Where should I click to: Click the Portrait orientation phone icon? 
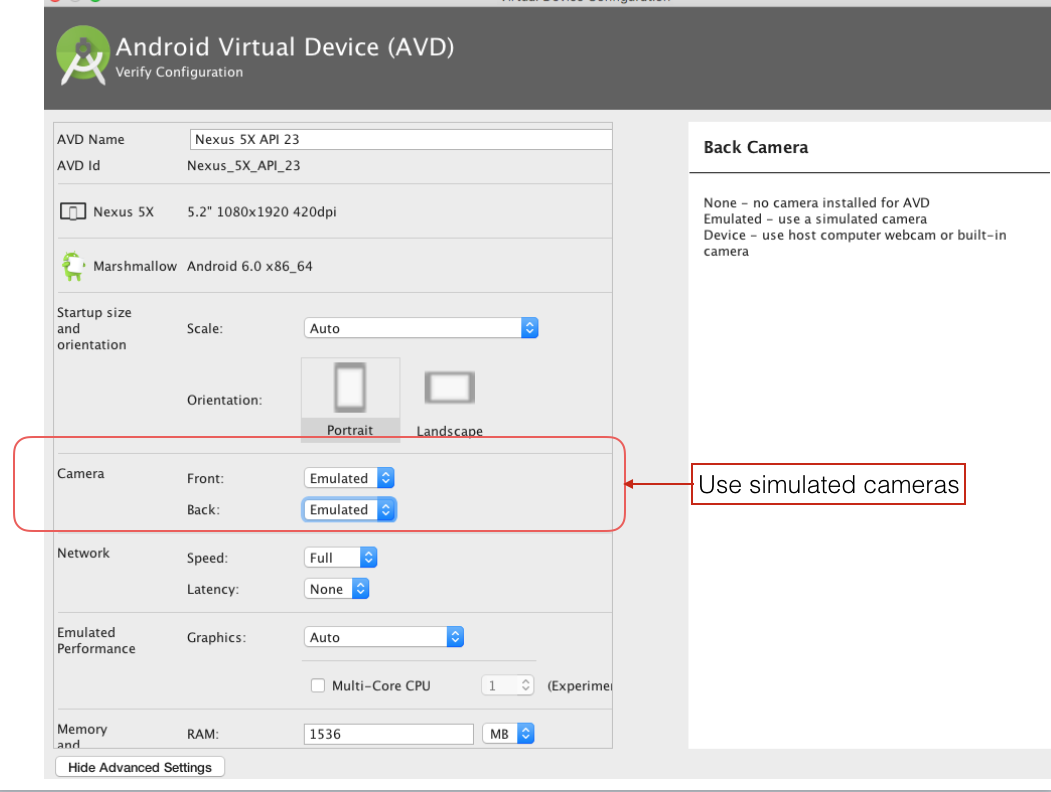click(350, 386)
